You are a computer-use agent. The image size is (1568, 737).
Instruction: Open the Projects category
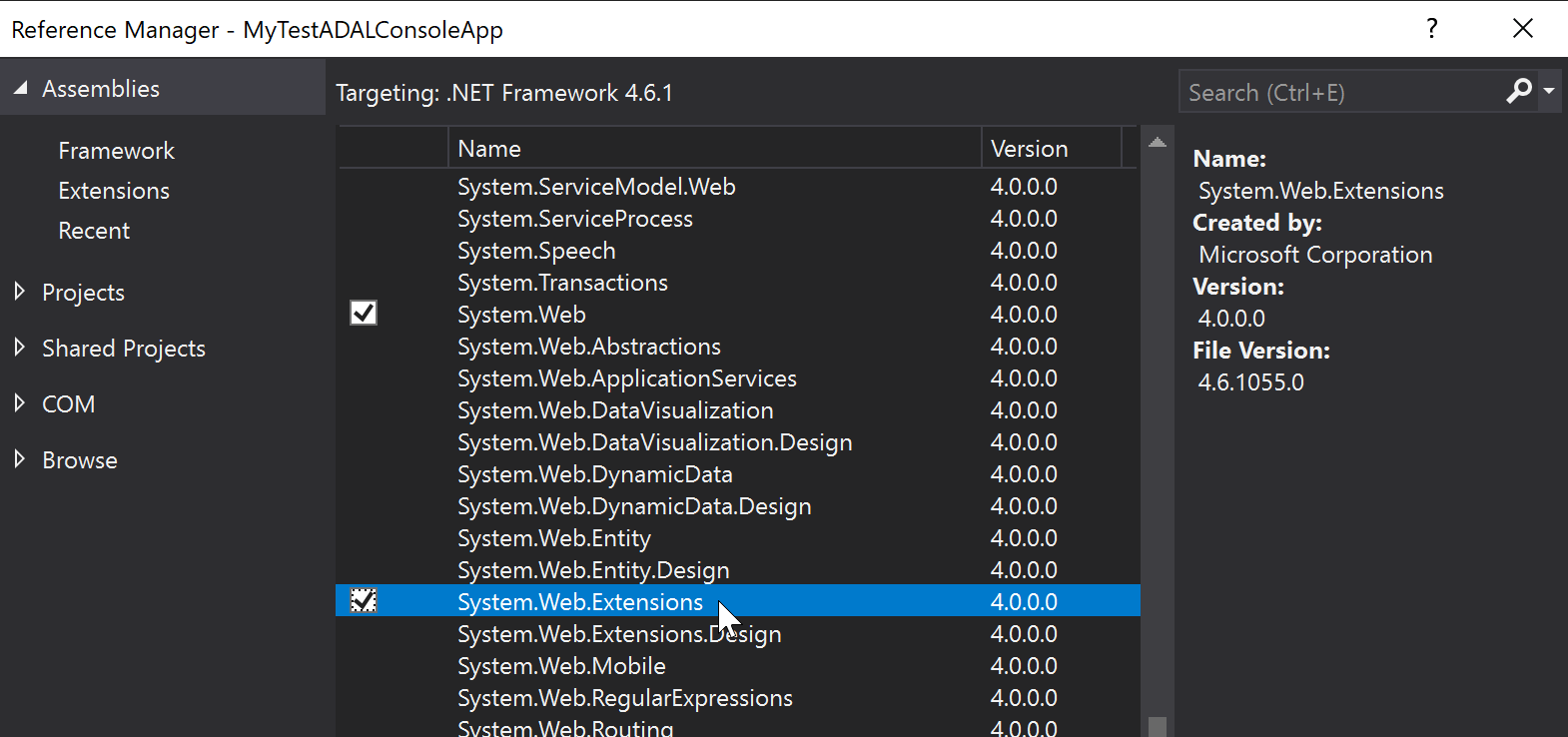[x=83, y=293]
